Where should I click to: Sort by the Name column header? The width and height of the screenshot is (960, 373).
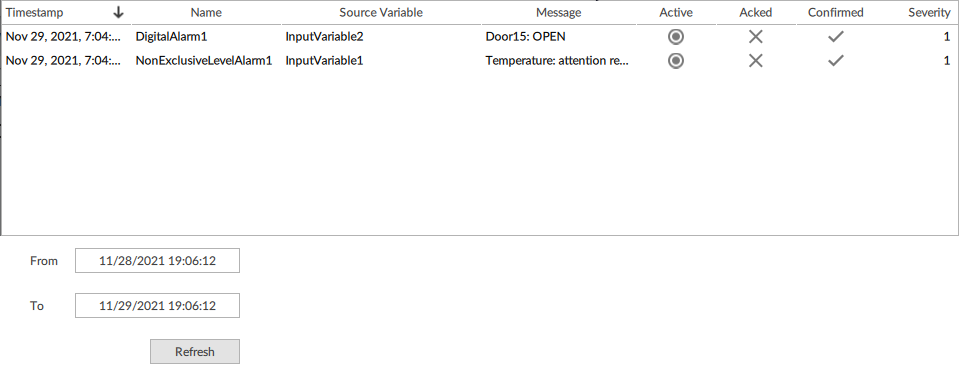[206, 12]
